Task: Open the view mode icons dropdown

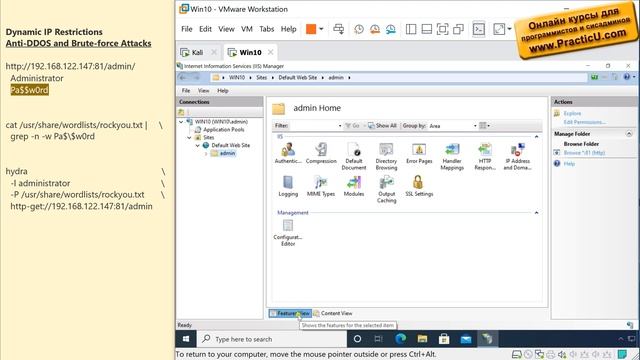Action: (484, 126)
